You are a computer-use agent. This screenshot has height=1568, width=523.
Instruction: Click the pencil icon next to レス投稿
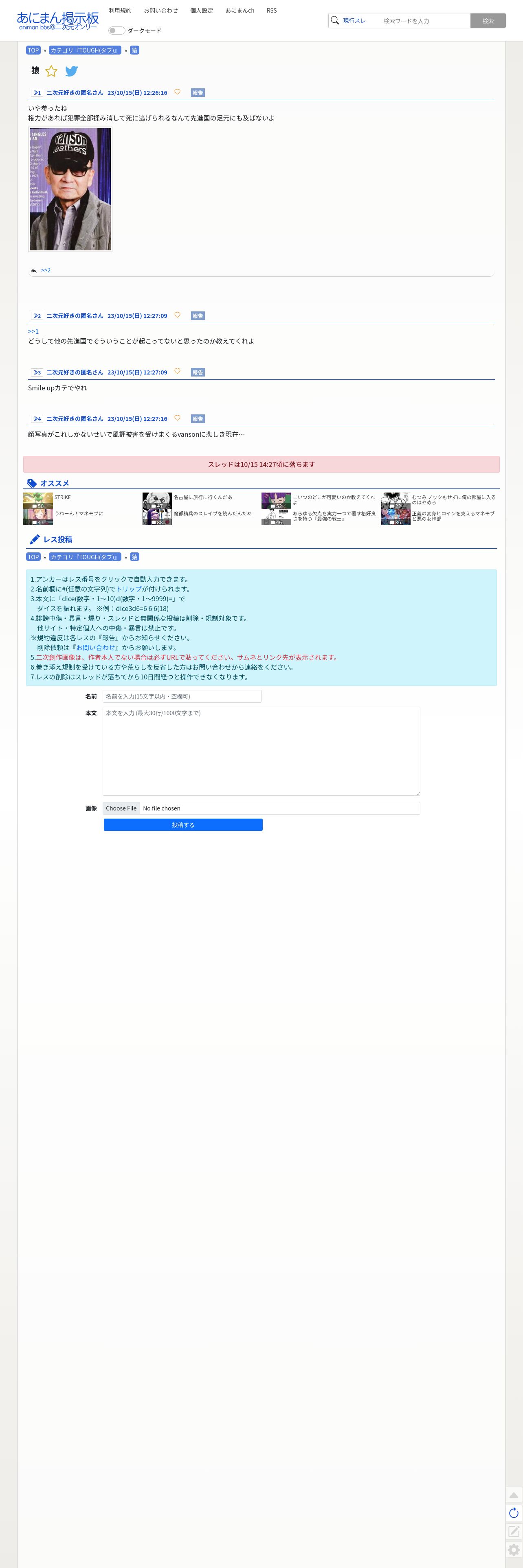click(35, 539)
